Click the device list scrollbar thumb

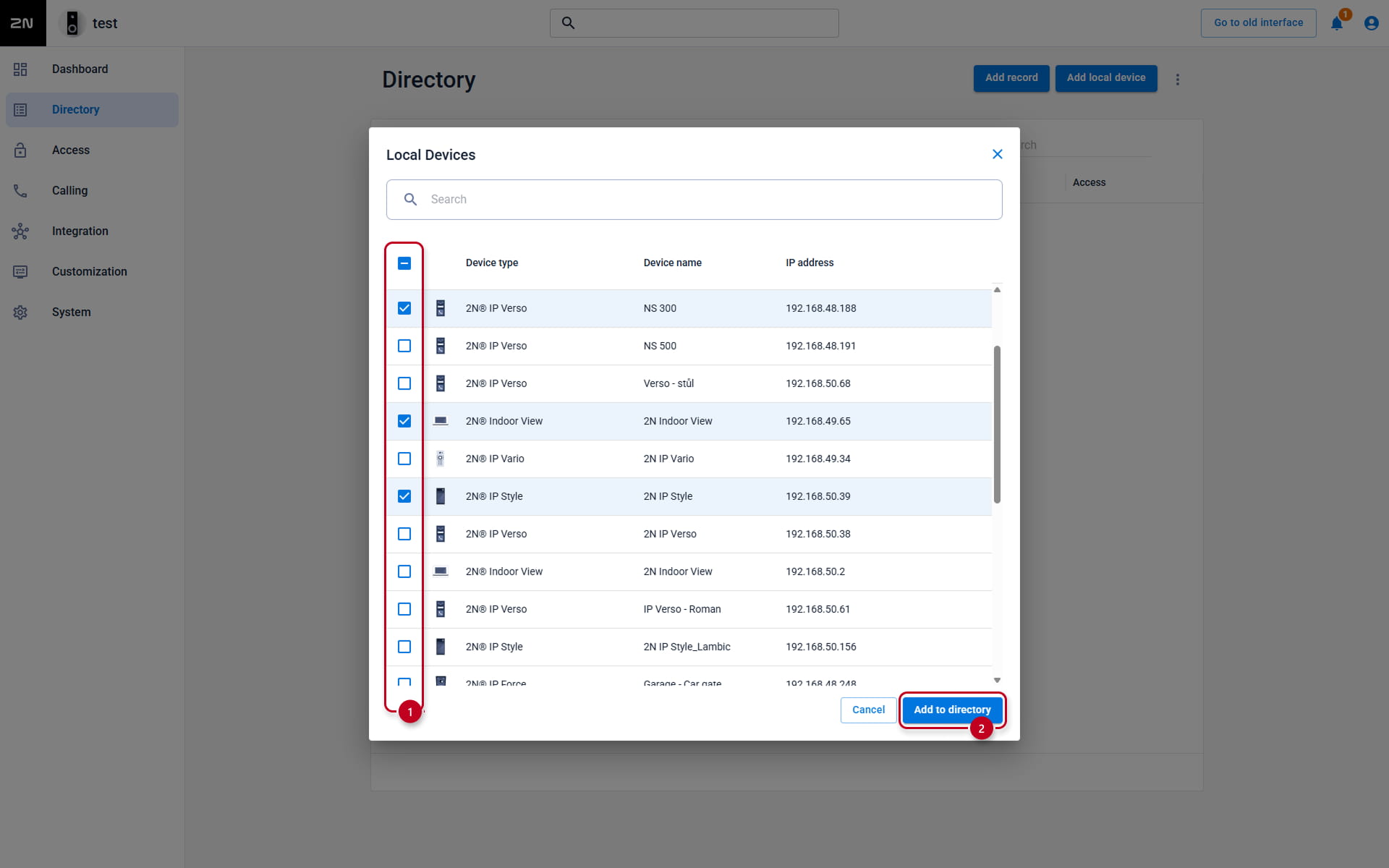tap(997, 425)
